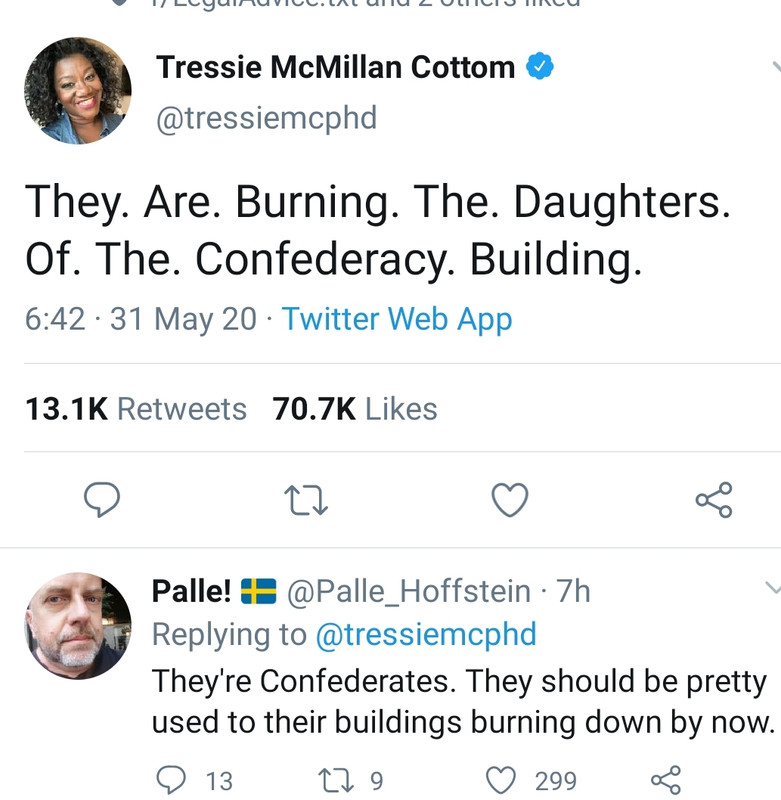The height and width of the screenshot is (800, 781).
Task: View Palle's profile picture
Action: 78,626
